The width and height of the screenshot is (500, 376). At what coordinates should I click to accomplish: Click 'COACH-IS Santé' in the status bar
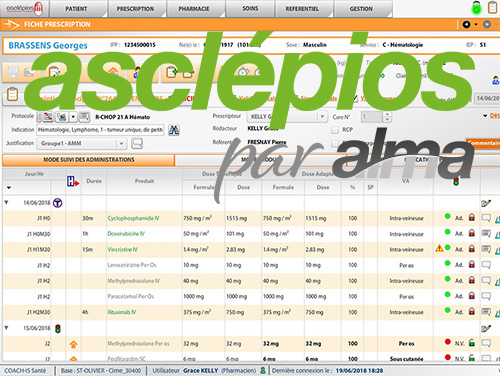(x=25, y=370)
